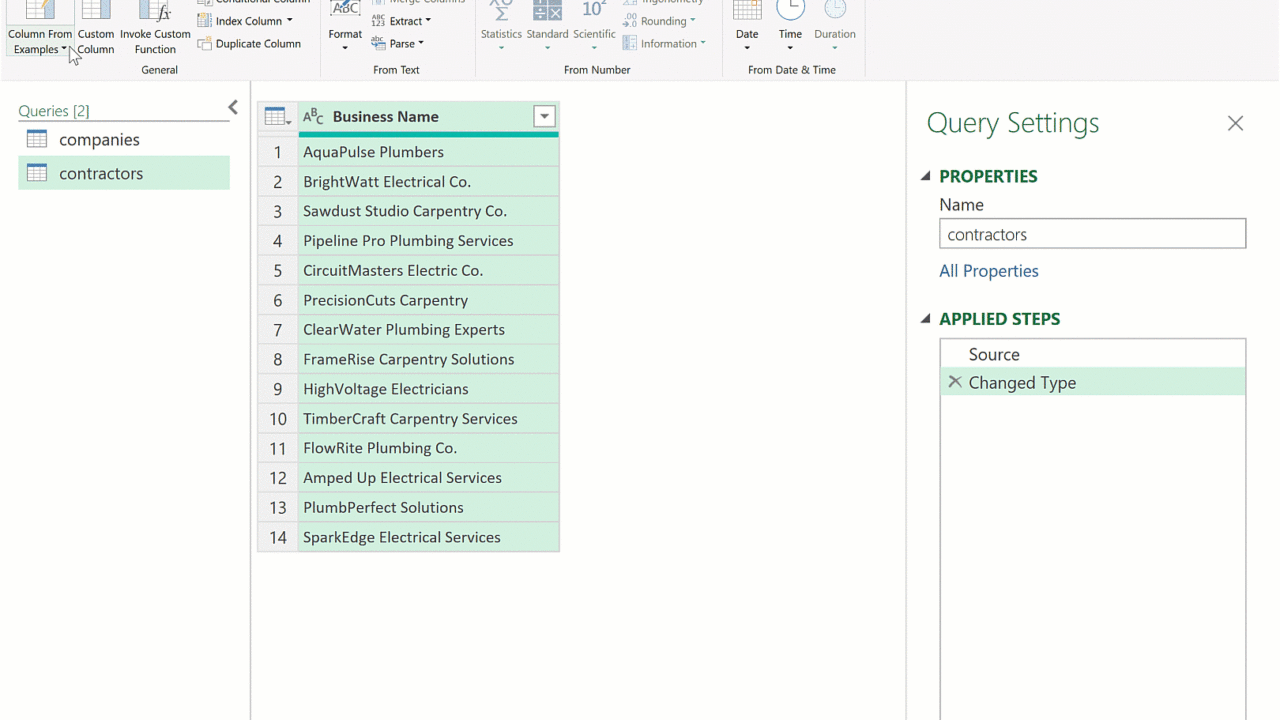Click Invoke Custom Function icon

pyautogui.click(x=155, y=14)
